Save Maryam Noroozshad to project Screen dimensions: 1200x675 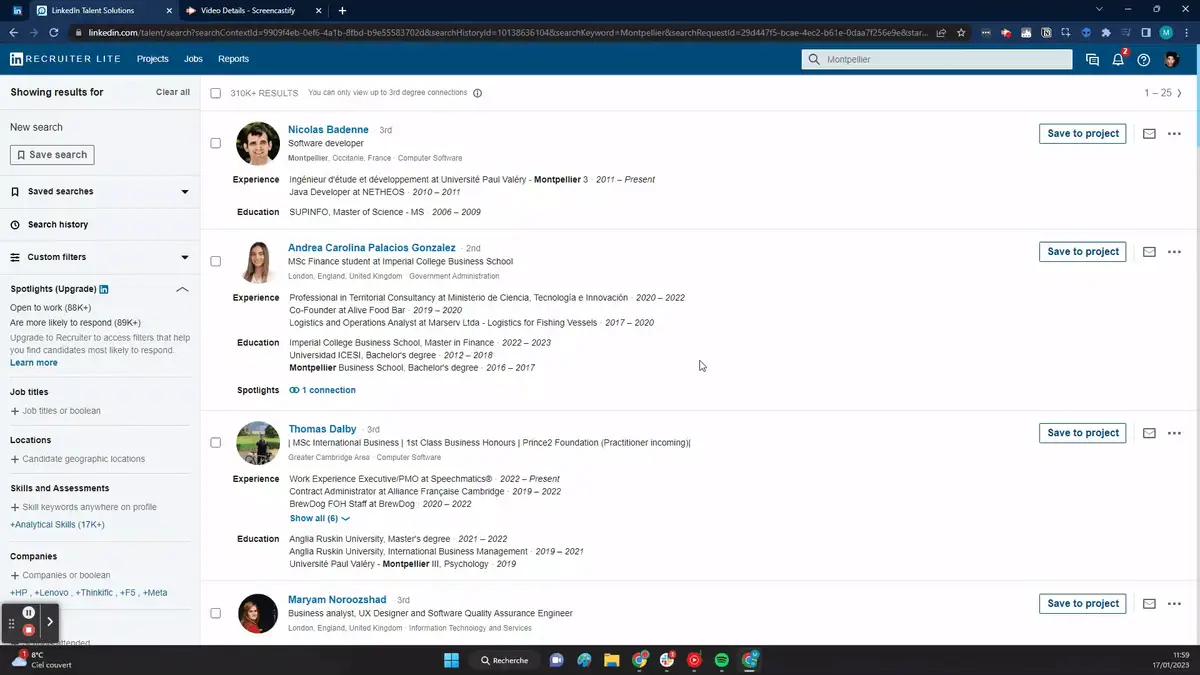point(1083,604)
